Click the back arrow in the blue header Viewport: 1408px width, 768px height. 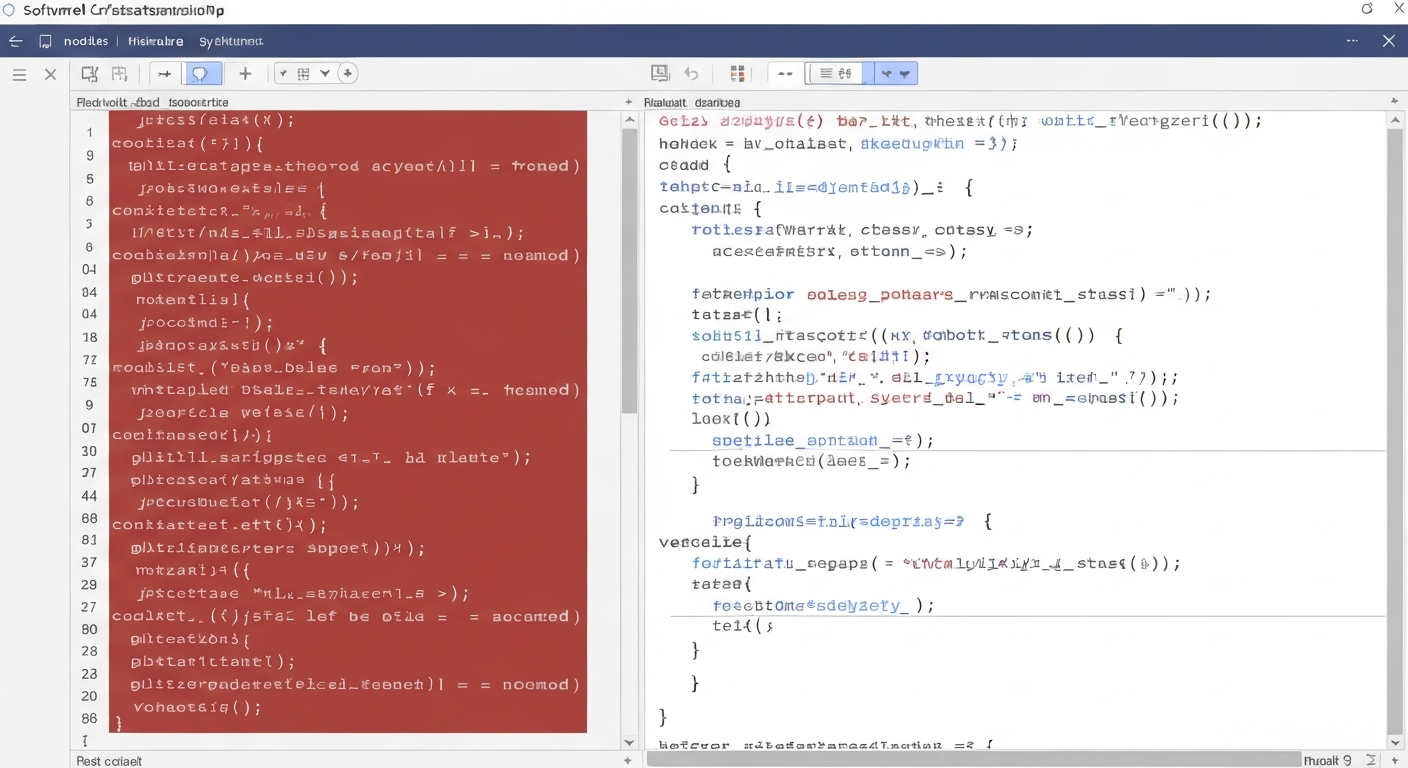tap(15, 42)
